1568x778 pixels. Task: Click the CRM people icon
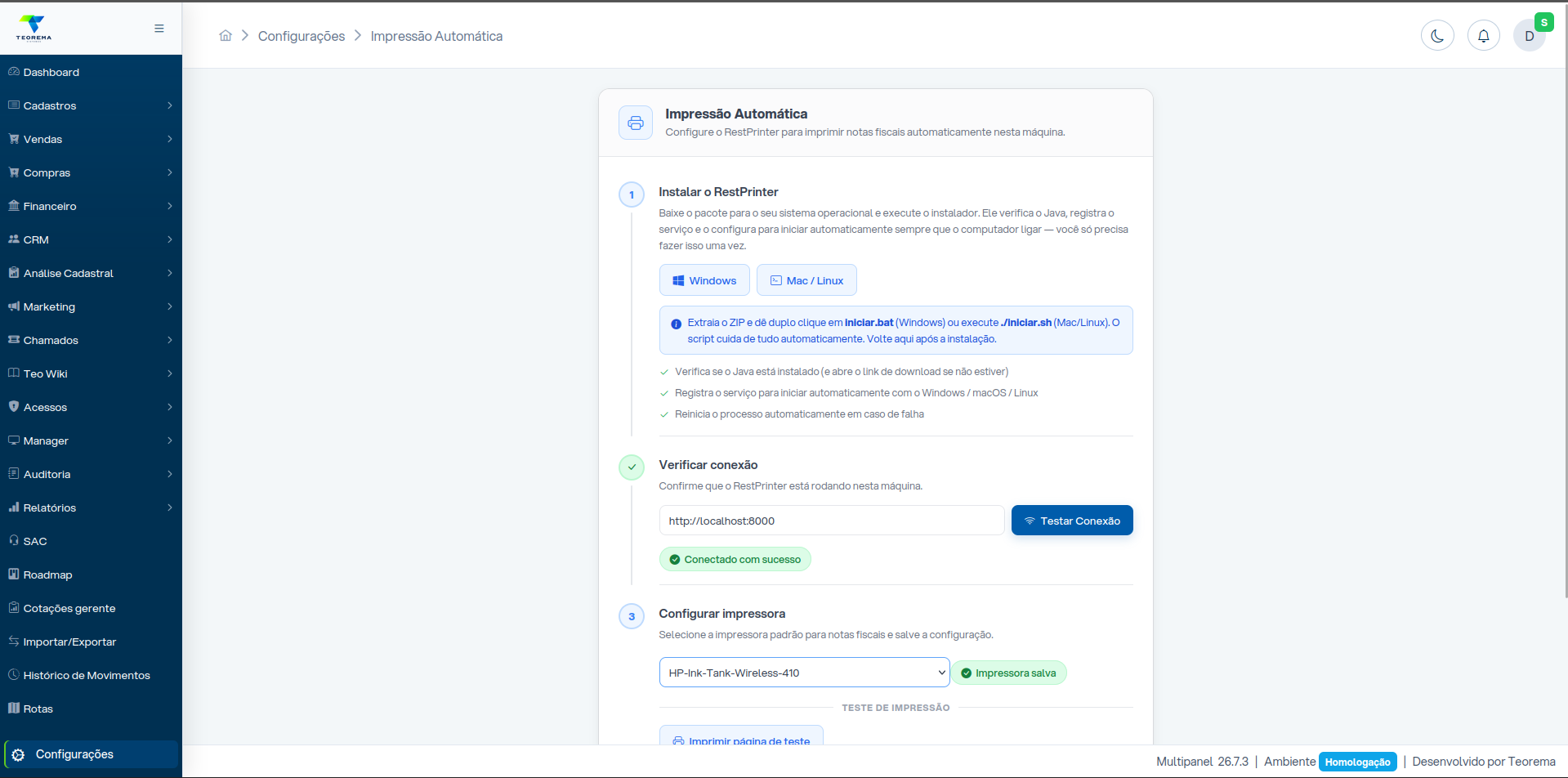pyautogui.click(x=14, y=239)
